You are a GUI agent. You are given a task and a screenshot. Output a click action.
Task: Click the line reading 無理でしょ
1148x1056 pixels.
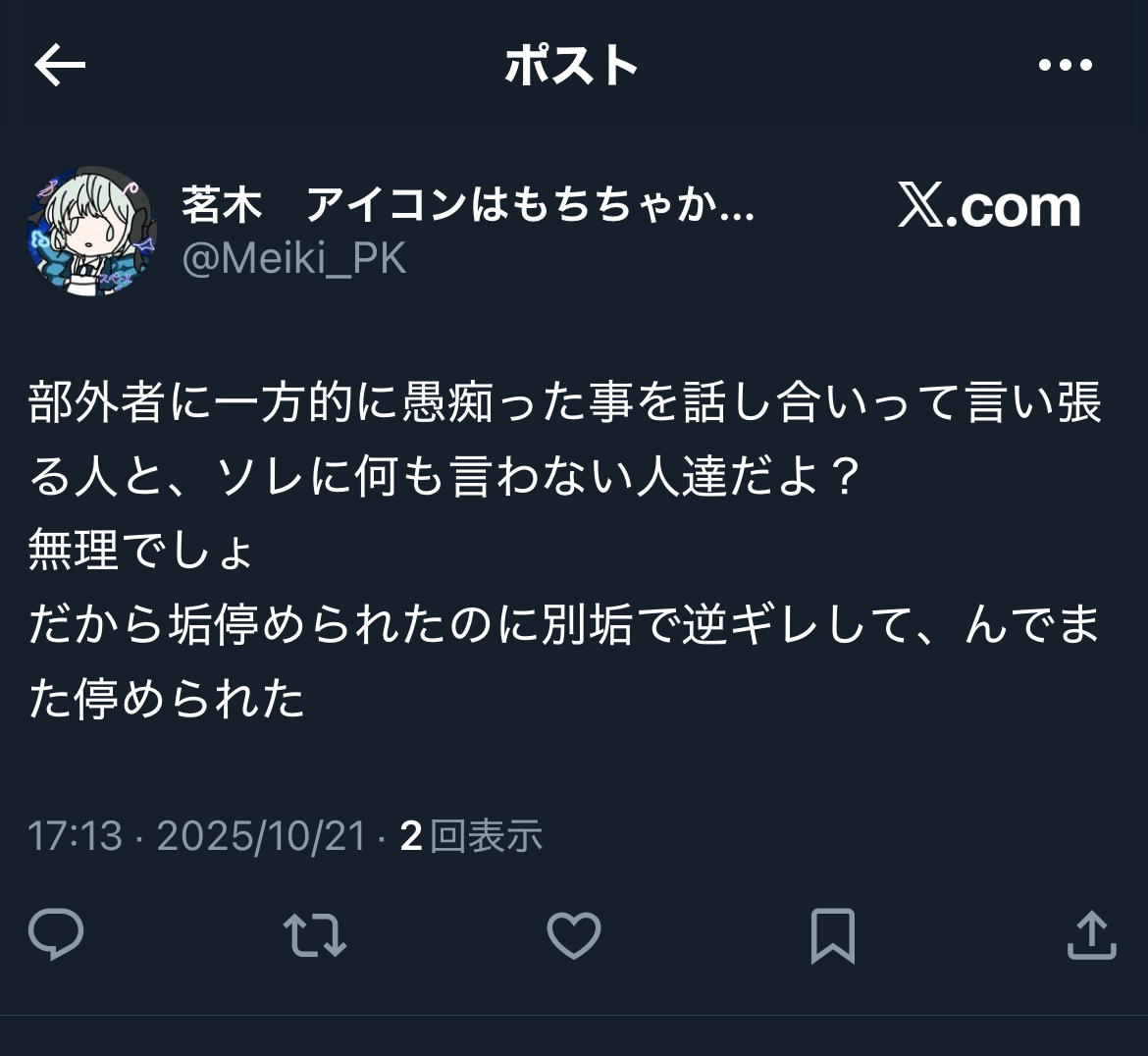(x=140, y=550)
